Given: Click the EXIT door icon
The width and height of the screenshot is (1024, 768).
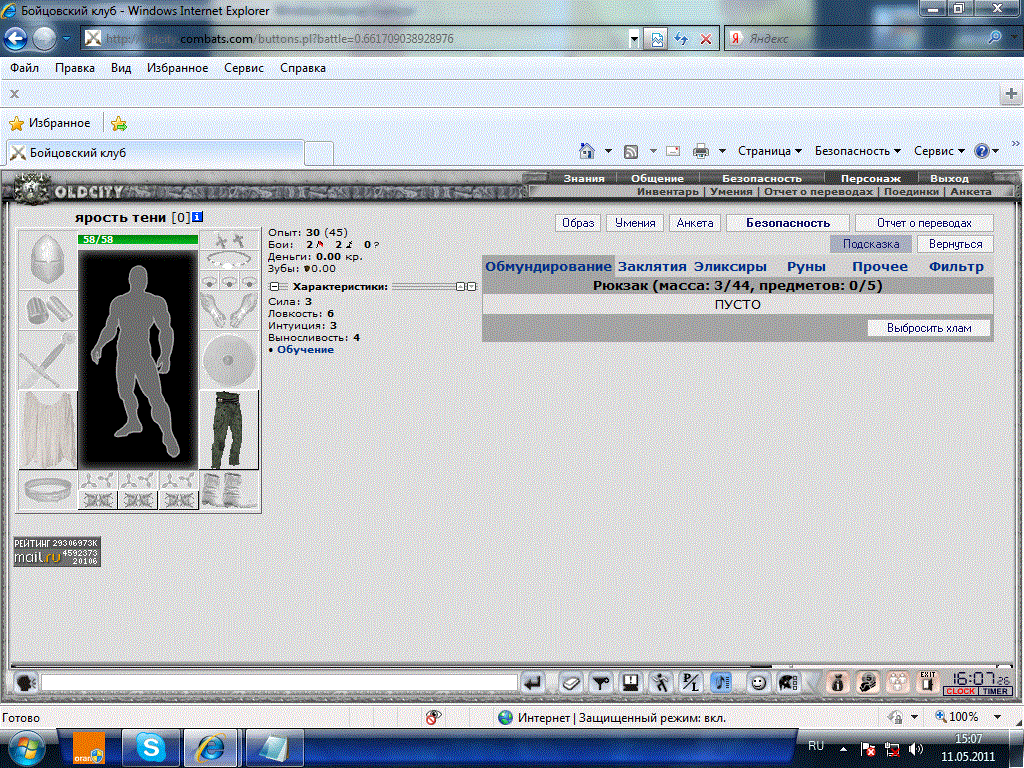Looking at the screenshot, I should coord(927,682).
